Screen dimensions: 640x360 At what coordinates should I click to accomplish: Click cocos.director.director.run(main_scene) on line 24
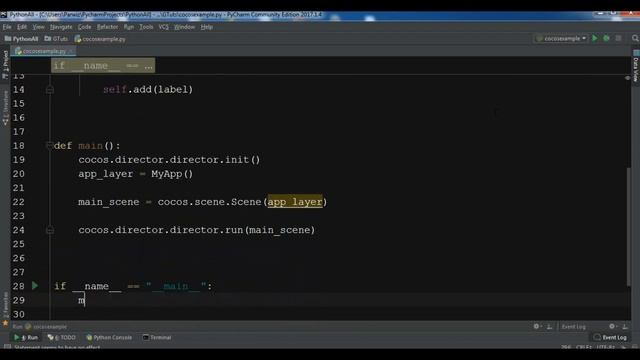click(196, 230)
